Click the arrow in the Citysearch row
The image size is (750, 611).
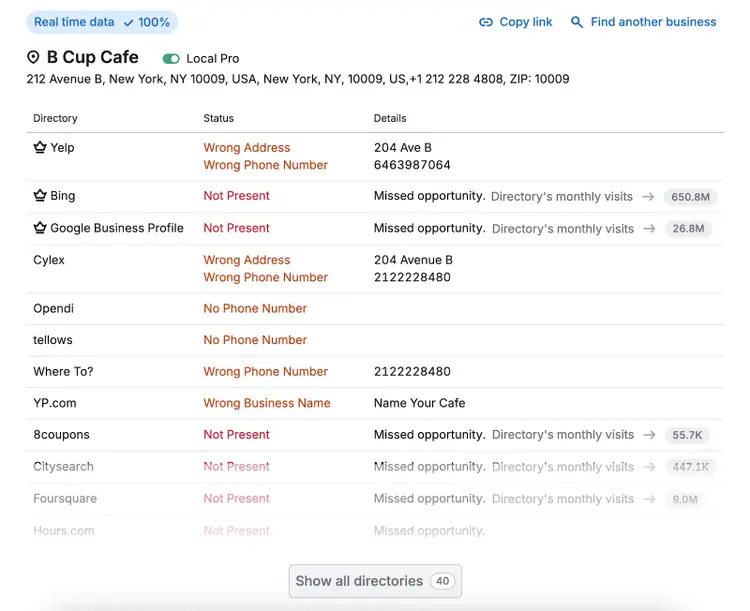[x=649, y=467]
